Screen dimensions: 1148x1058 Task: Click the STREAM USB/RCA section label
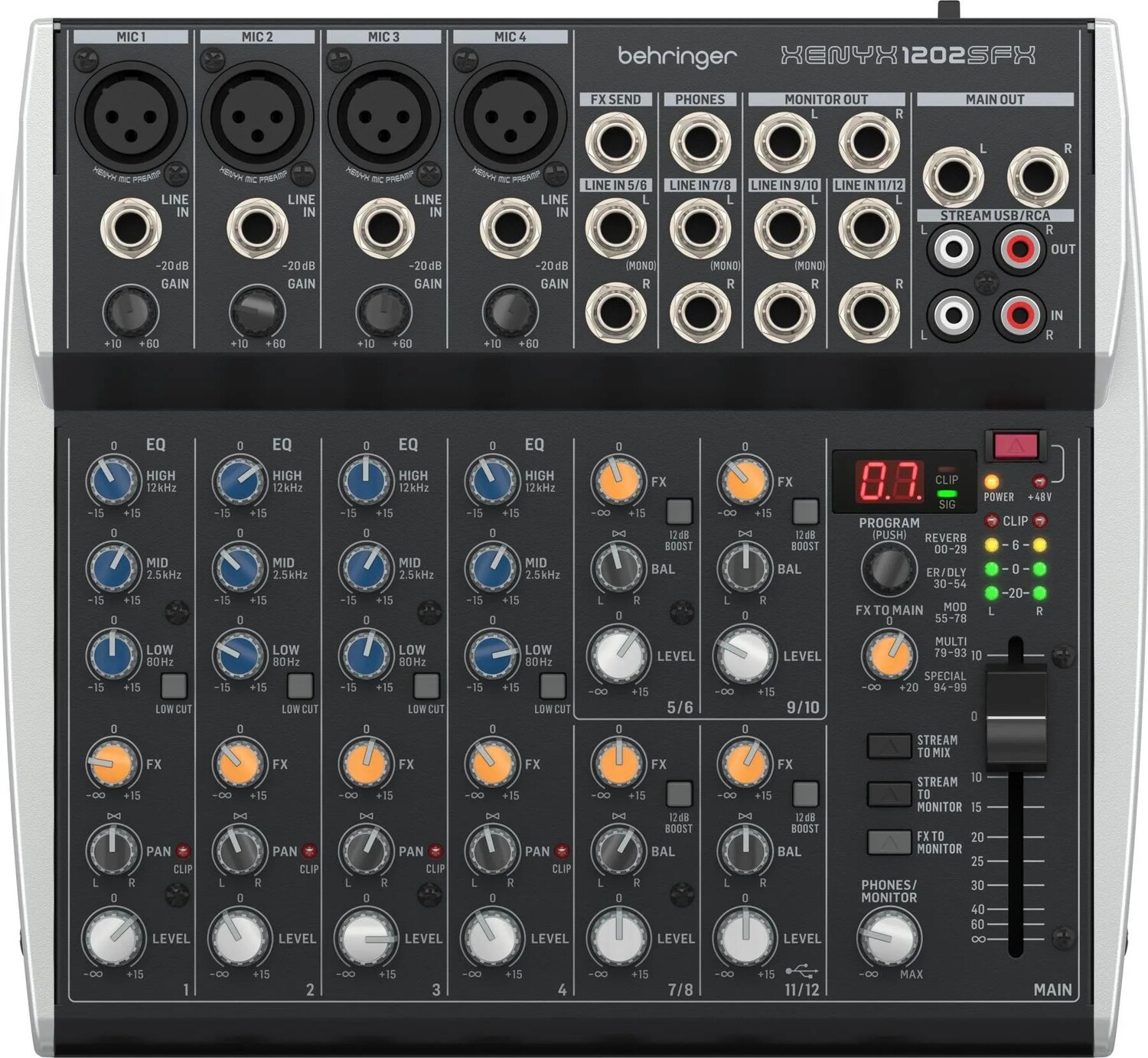tap(996, 216)
